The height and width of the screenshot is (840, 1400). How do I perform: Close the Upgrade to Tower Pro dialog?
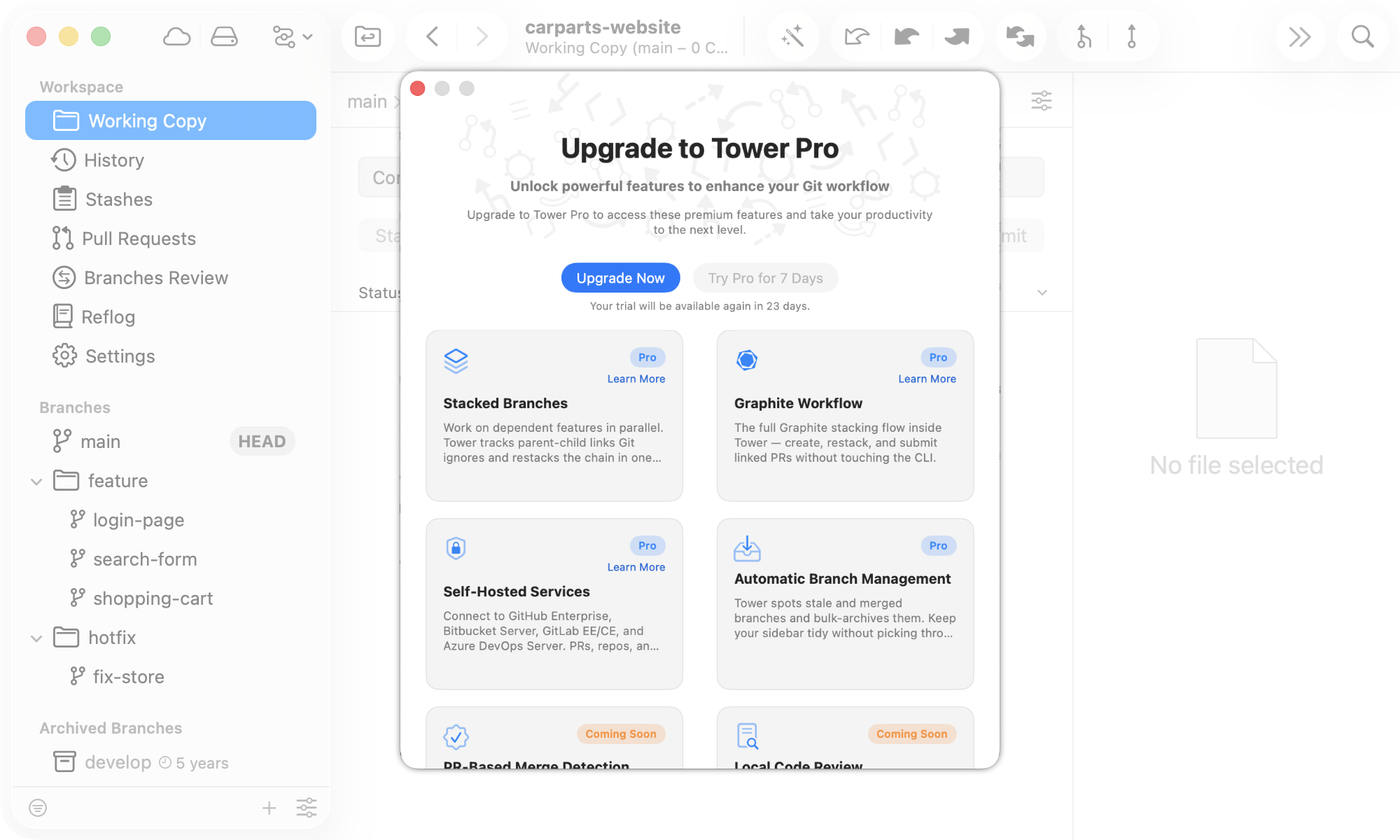coord(418,88)
